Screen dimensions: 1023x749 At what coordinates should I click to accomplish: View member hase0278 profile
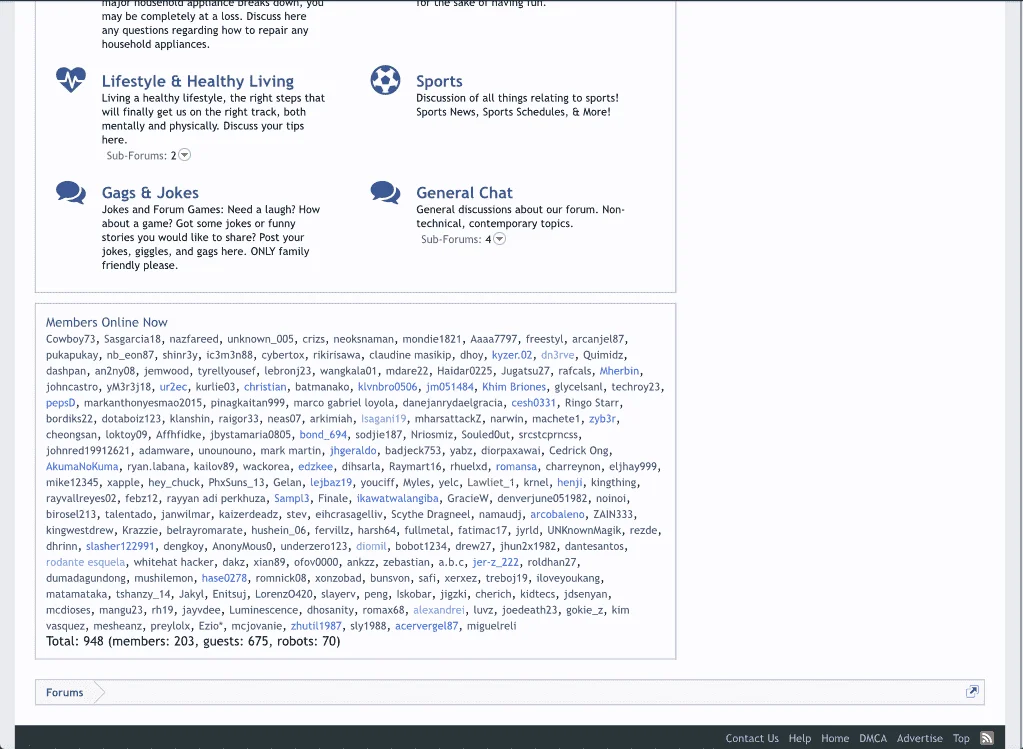pos(224,578)
